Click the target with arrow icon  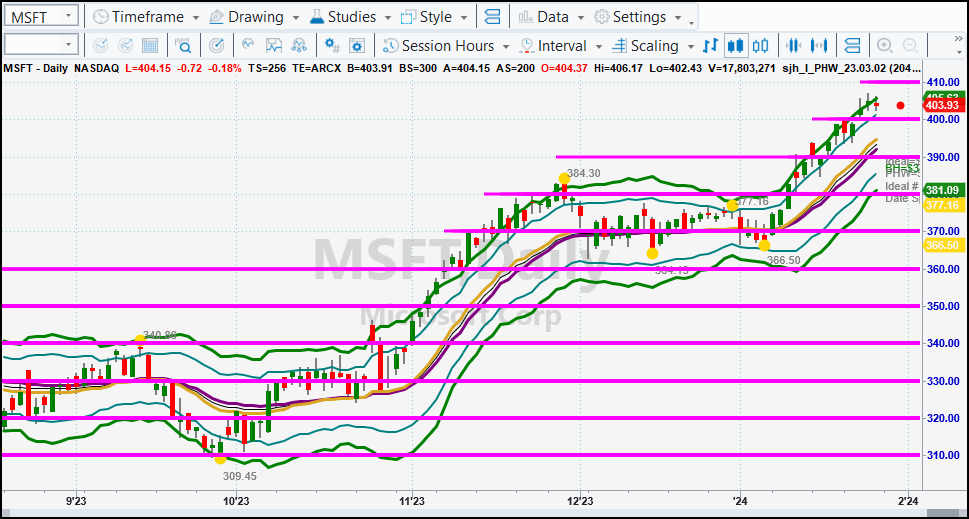point(216,45)
